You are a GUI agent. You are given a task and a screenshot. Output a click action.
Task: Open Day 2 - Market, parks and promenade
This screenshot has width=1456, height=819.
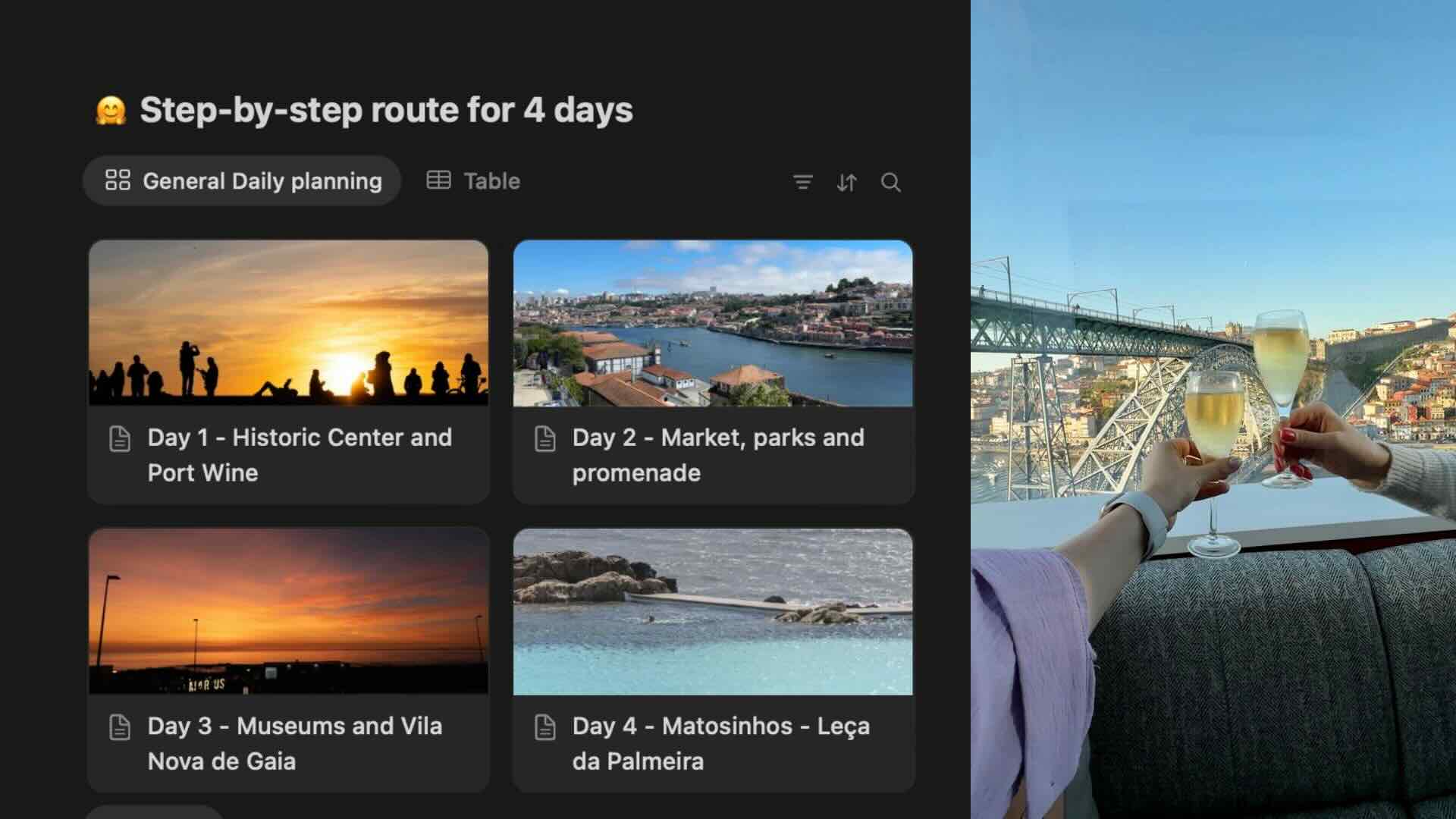(718, 455)
